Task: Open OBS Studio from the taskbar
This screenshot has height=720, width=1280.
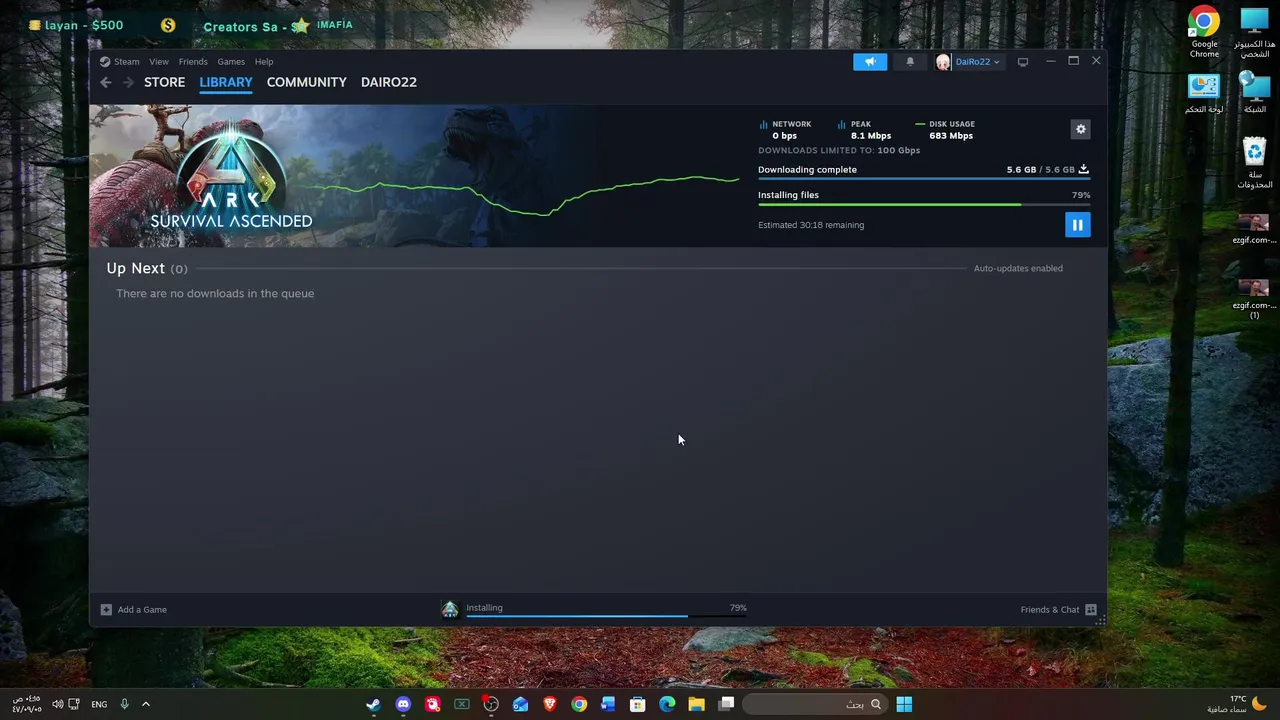Action: (x=491, y=705)
